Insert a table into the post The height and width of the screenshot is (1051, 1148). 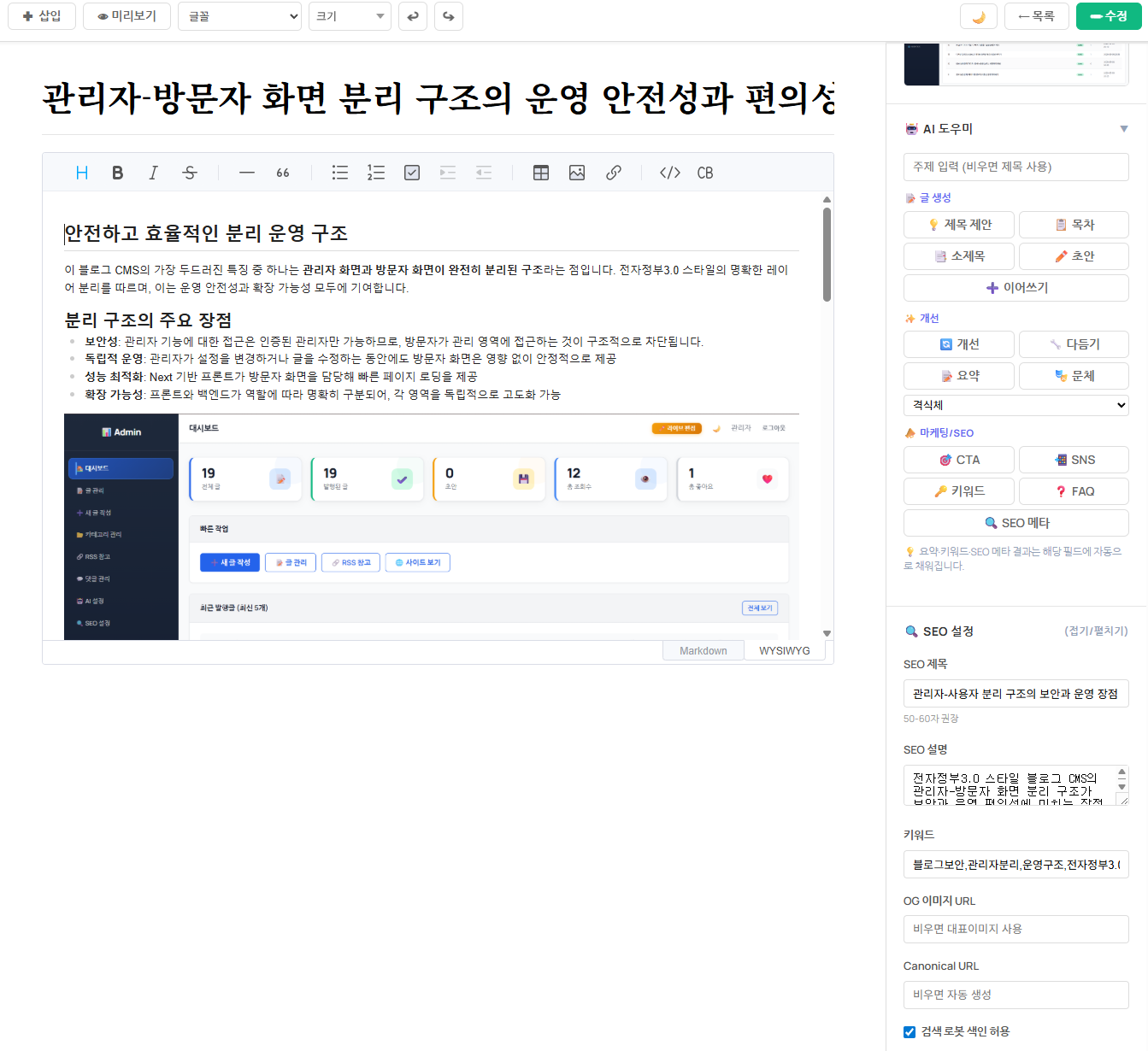(x=541, y=173)
